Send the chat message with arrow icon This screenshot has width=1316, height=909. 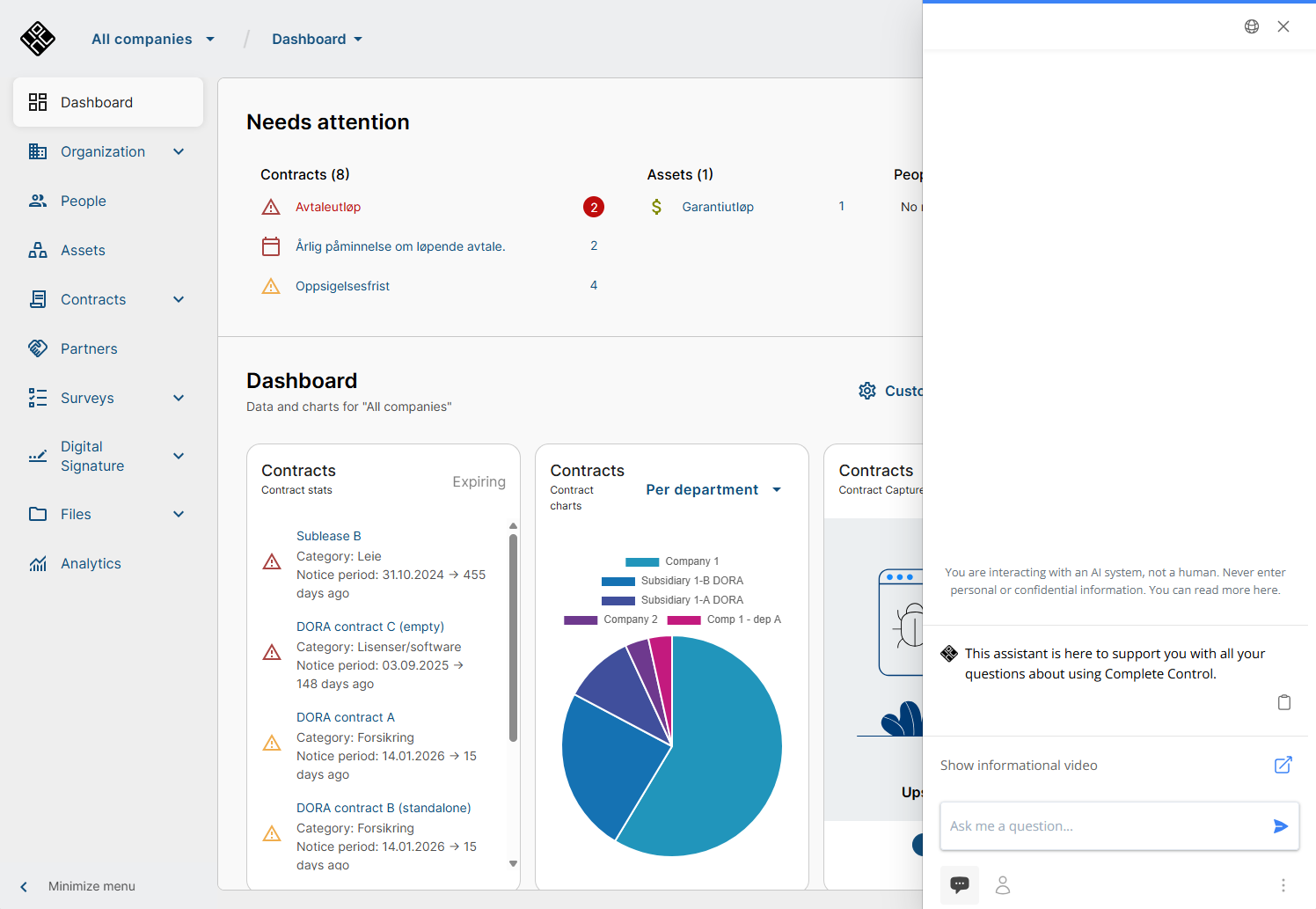click(x=1280, y=826)
